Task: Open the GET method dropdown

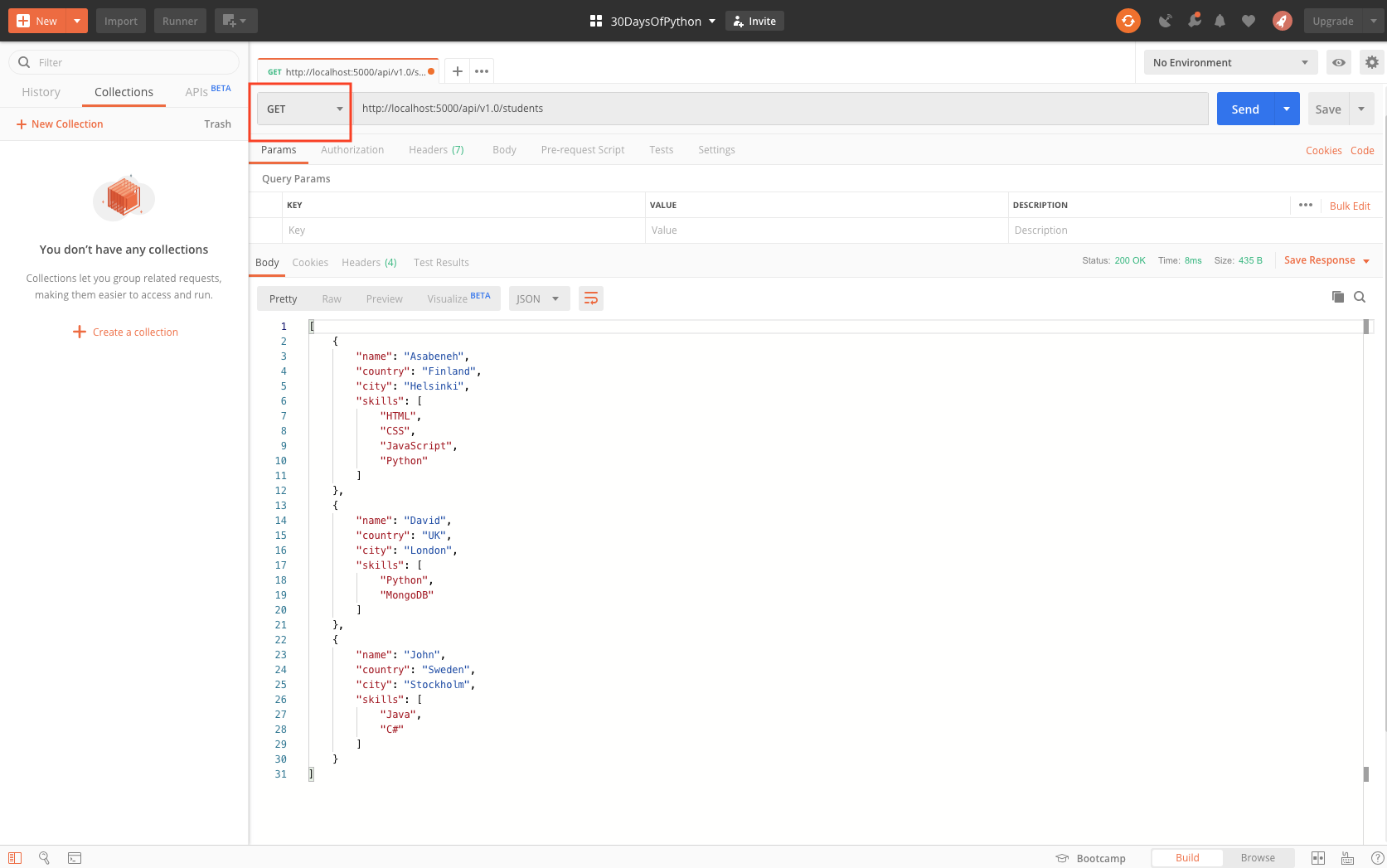Action: (x=303, y=109)
